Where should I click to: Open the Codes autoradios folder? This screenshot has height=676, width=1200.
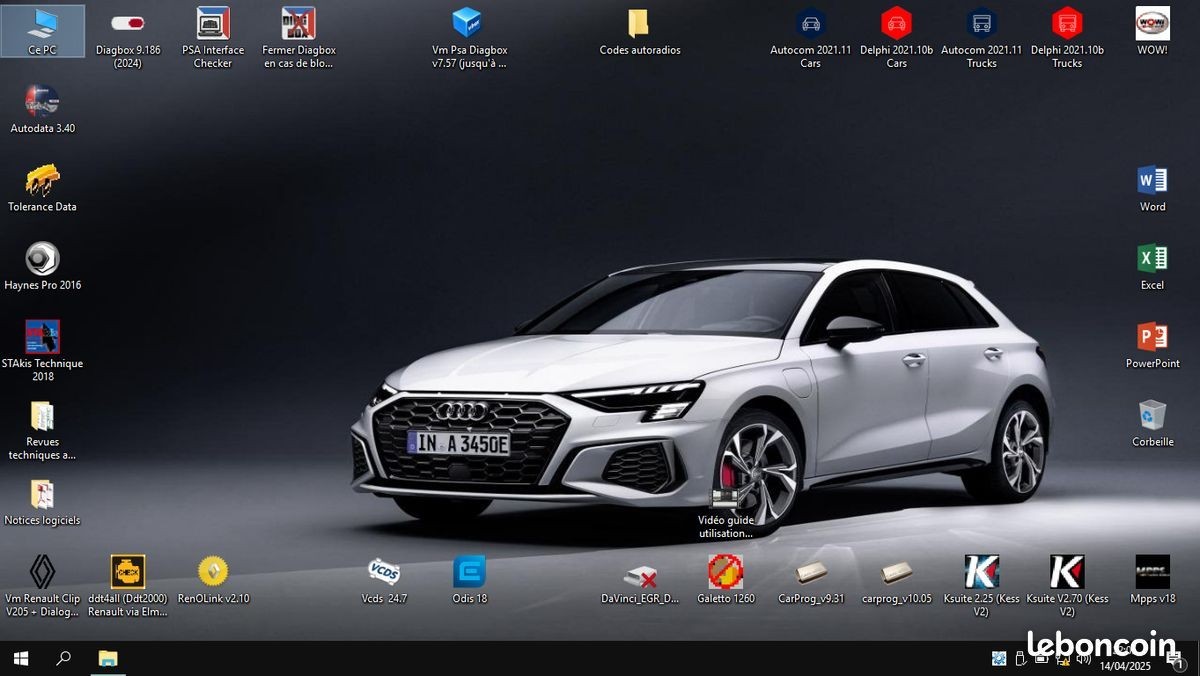pos(639,24)
